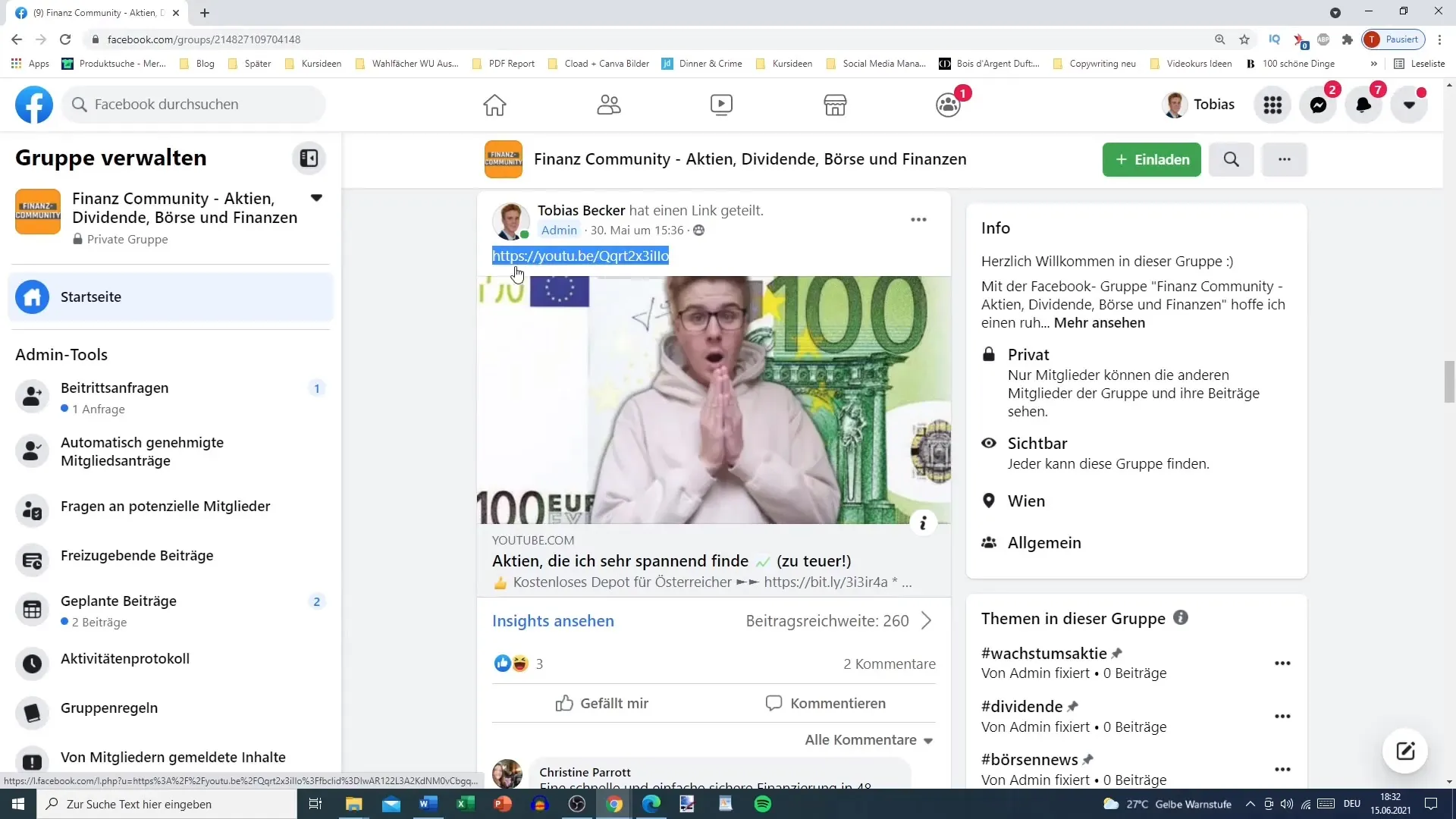Screen dimensions: 1456x819
Task: Open the Friends icon in top navigation
Action: [x=608, y=105]
